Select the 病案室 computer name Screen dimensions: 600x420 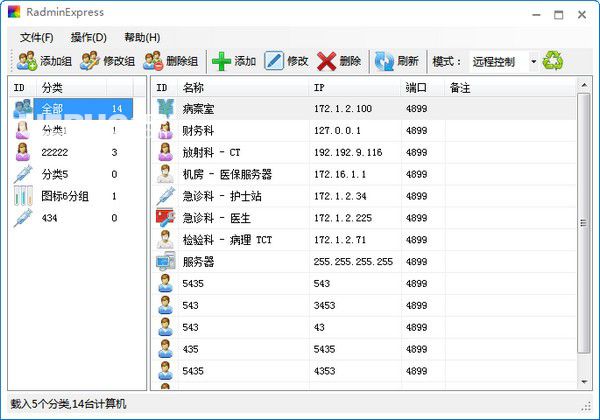pyautogui.click(x=198, y=109)
